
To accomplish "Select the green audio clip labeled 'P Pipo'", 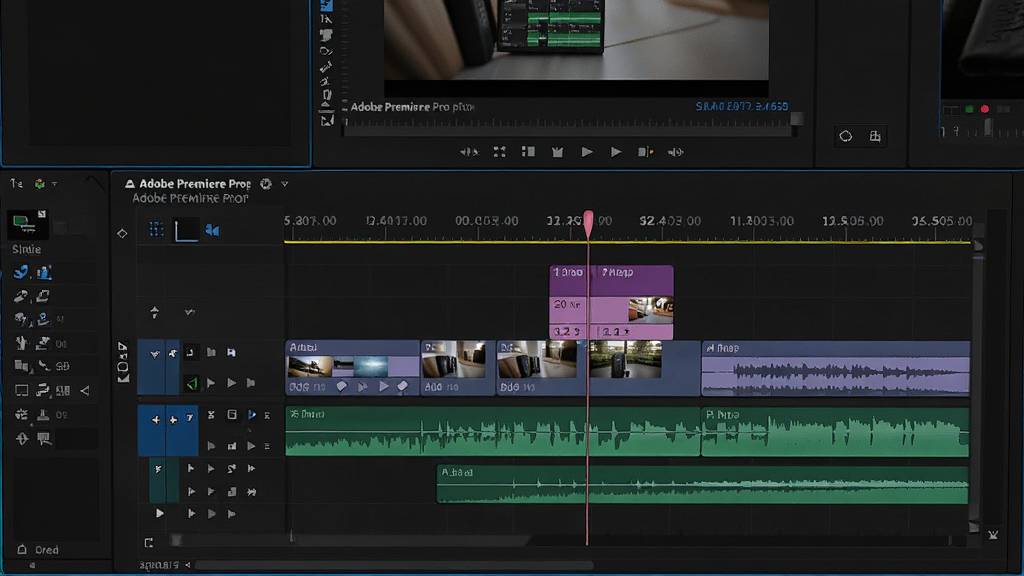I will pos(835,432).
